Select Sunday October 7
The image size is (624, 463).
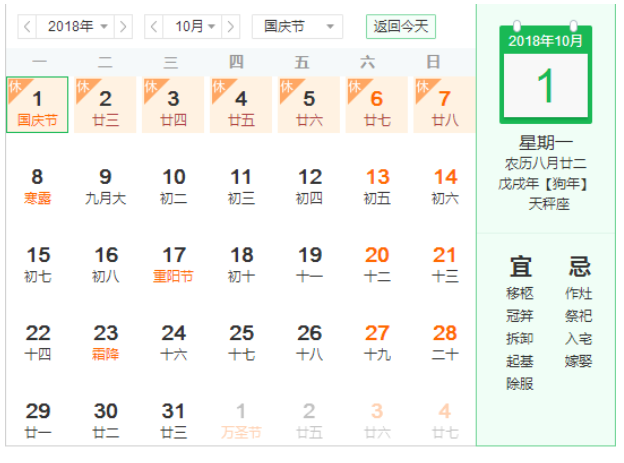(x=445, y=105)
